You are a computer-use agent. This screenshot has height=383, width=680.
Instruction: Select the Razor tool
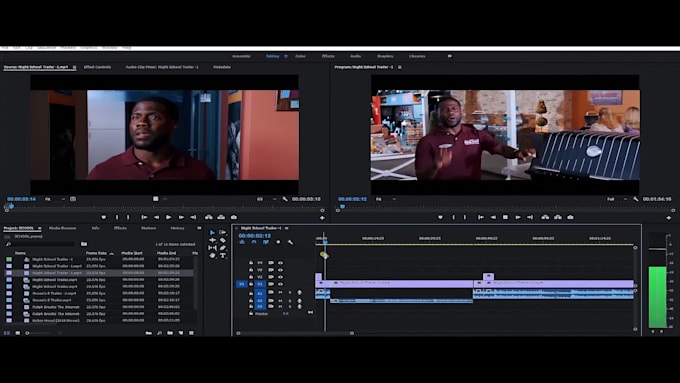point(222,240)
